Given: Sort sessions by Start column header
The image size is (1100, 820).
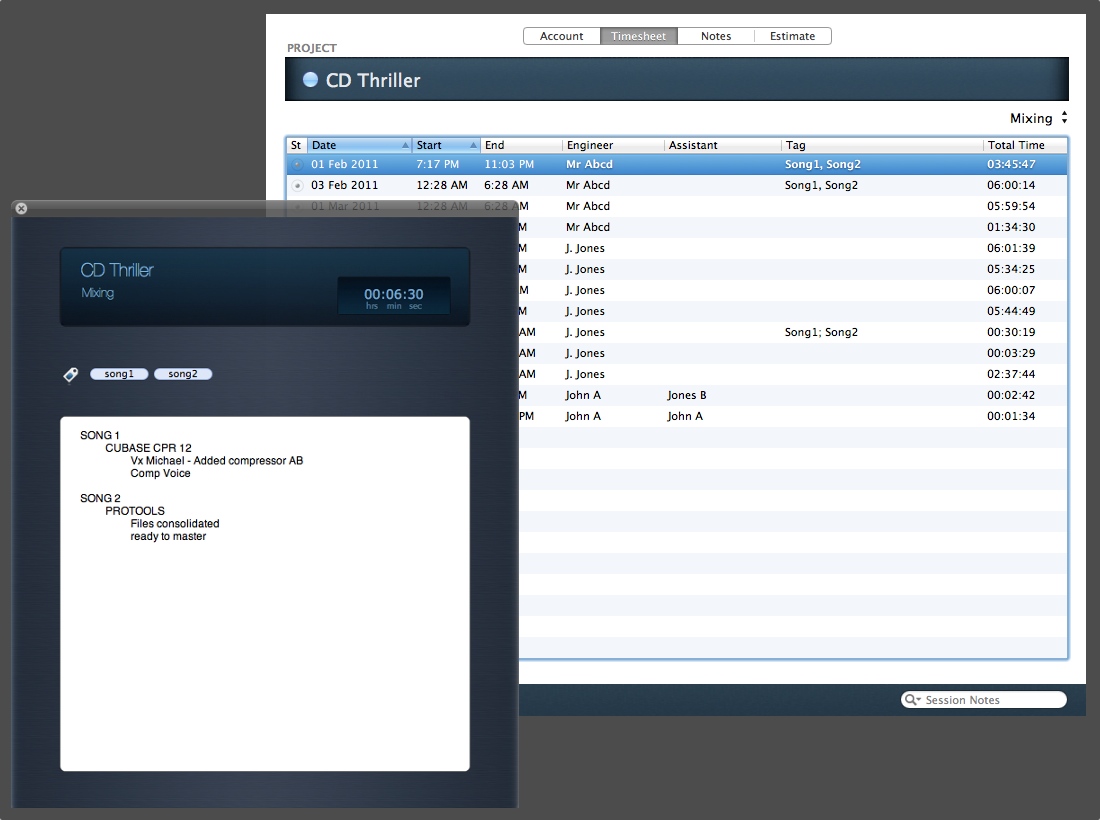Looking at the screenshot, I should click(445, 145).
